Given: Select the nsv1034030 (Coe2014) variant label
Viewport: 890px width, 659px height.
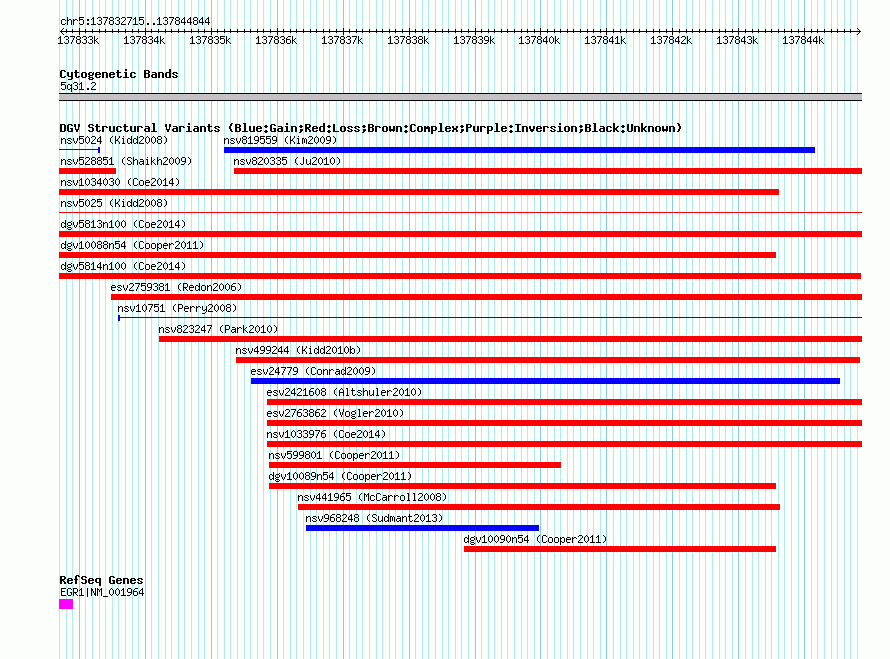Looking at the screenshot, I should click(120, 182).
